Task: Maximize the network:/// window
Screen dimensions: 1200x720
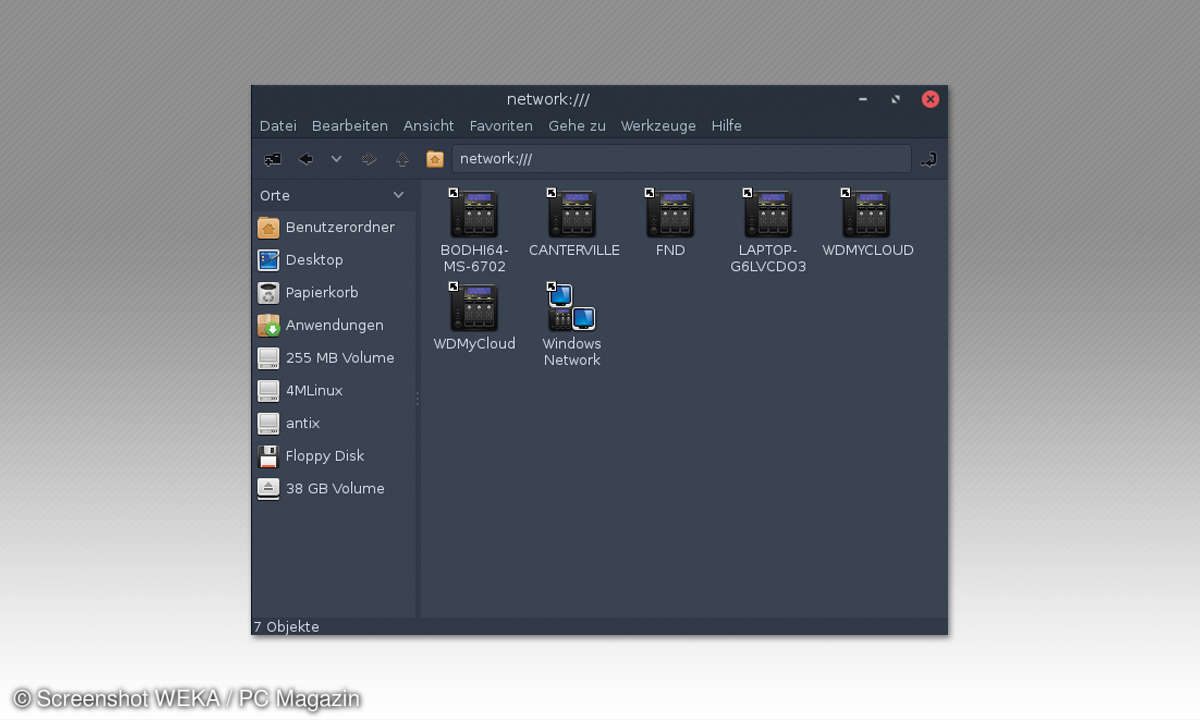Action: click(896, 99)
